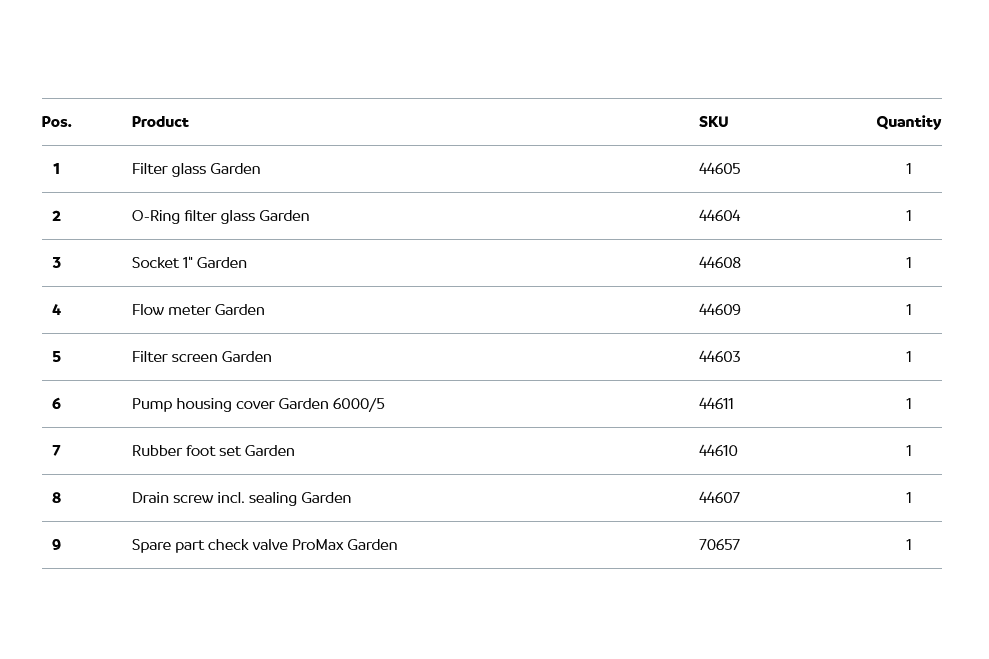Open the Flow meter Garden item
The image size is (989, 659).
(198, 310)
